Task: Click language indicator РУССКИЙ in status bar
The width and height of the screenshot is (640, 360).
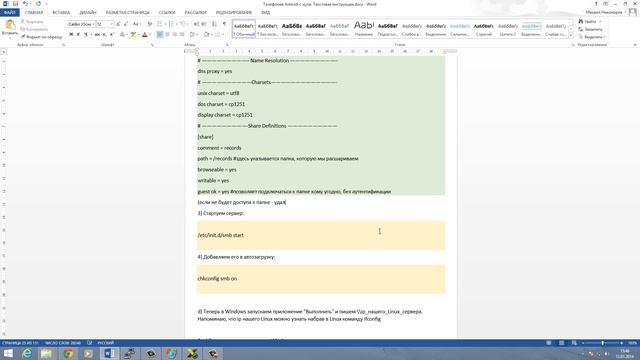Action: (105, 343)
